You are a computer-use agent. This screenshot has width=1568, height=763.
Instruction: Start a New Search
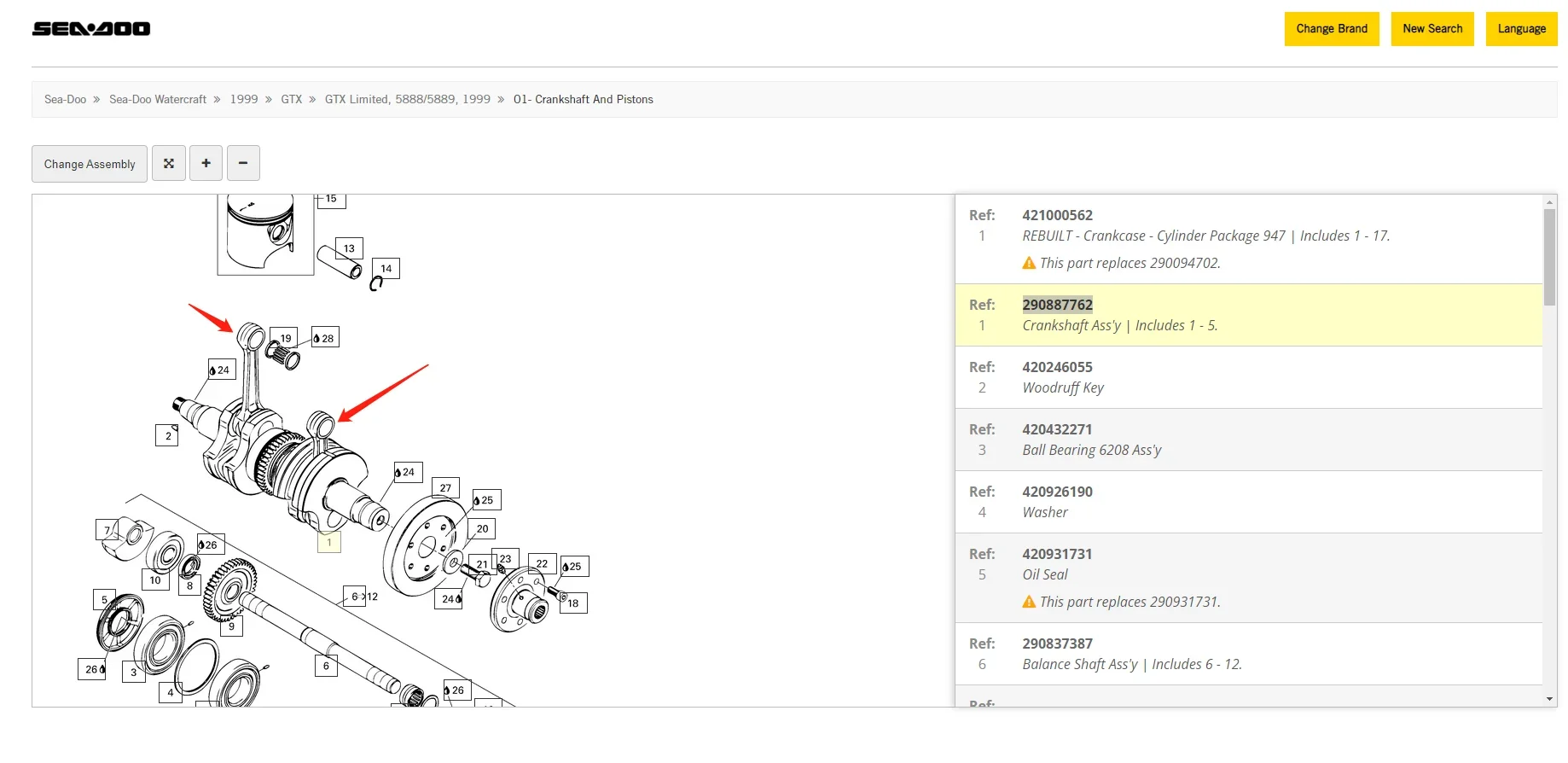(1432, 29)
